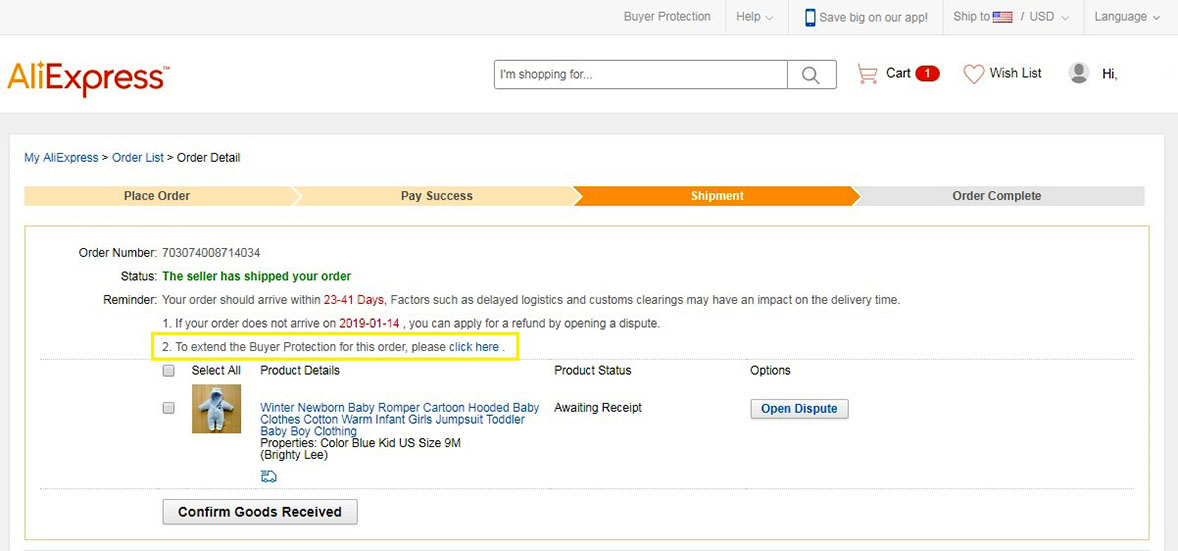The width and height of the screenshot is (1178, 551).
Task: Tick the baby romper product checkbox
Action: pos(168,408)
